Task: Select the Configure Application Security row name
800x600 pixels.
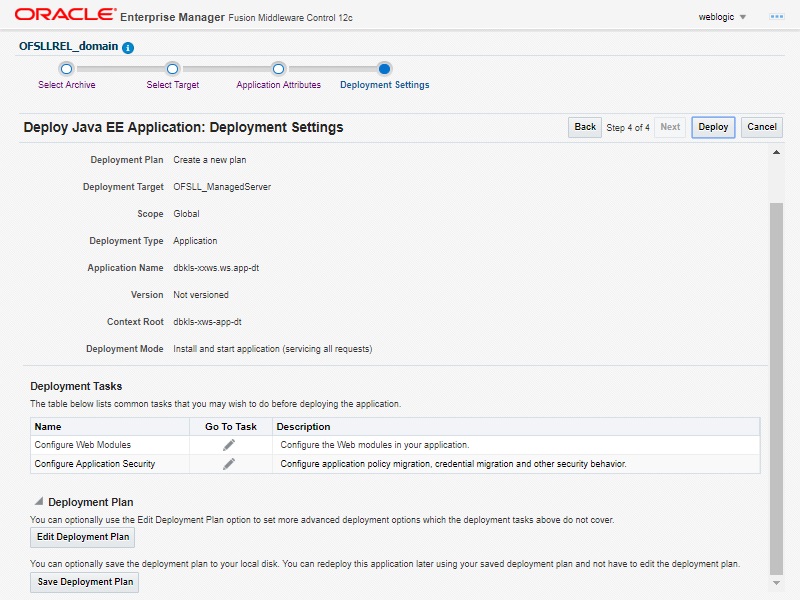Action: (95, 464)
